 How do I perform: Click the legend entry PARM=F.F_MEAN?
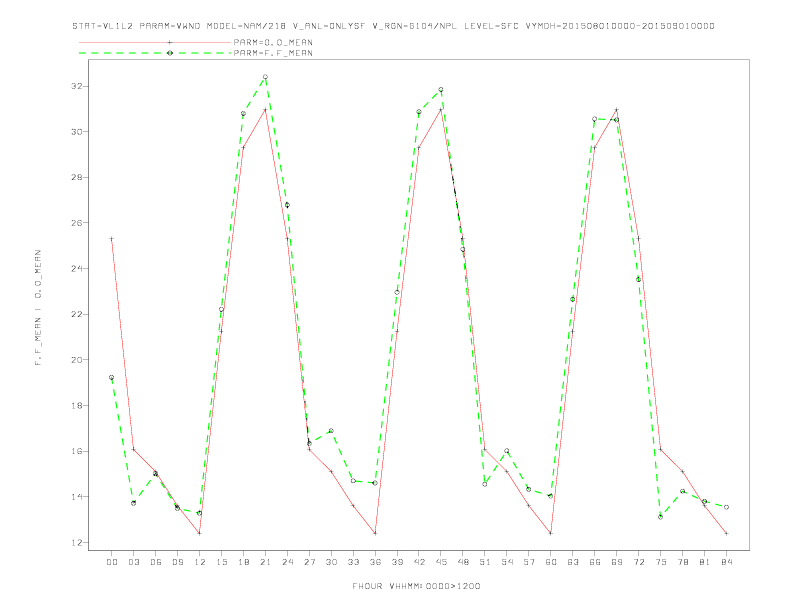[273, 53]
